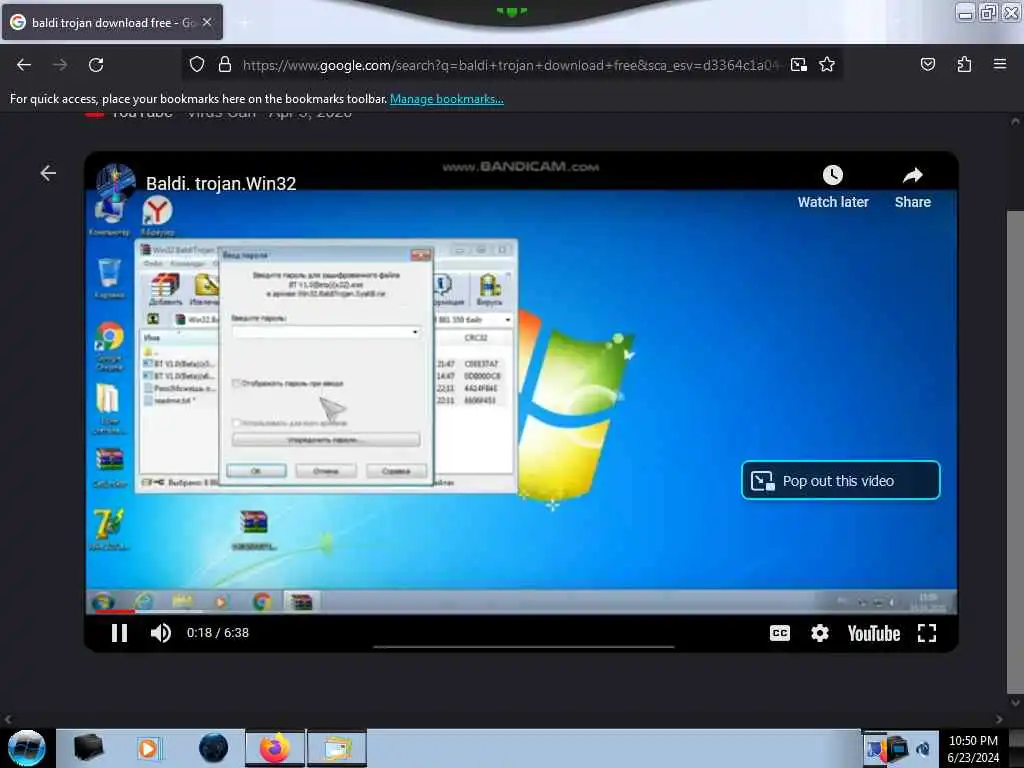Open the tracking protection shield icon
The image size is (1024, 768).
197,65
